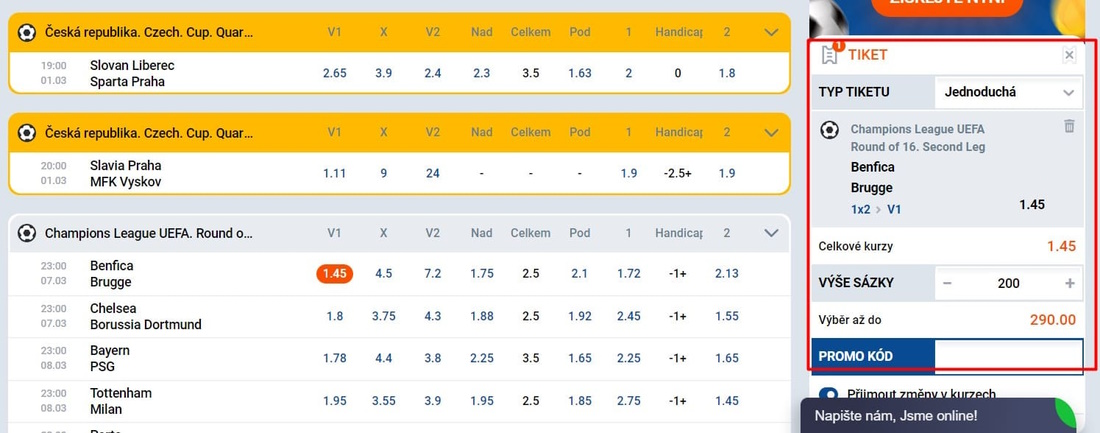This screenshot has width=1100, height=433.
Task: Toggle Přijmout změny v kurzech option
Action: pyautogui.click(x=828, y=395)
